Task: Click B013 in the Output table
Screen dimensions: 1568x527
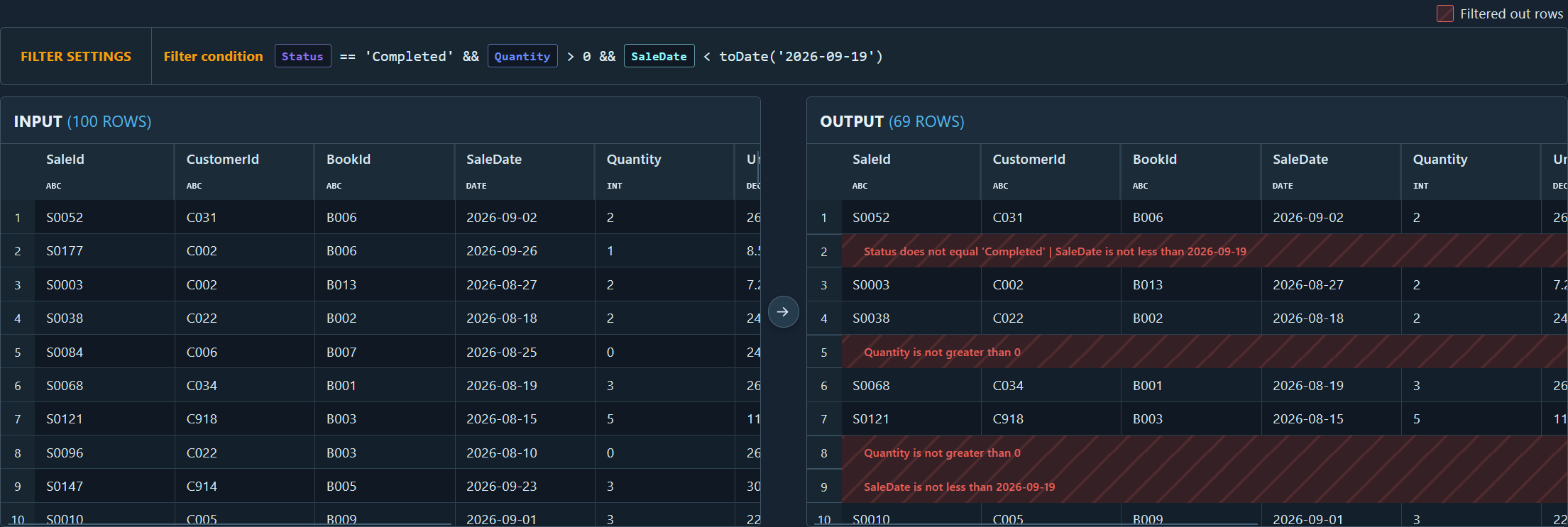Action: tap(1148, 284)
